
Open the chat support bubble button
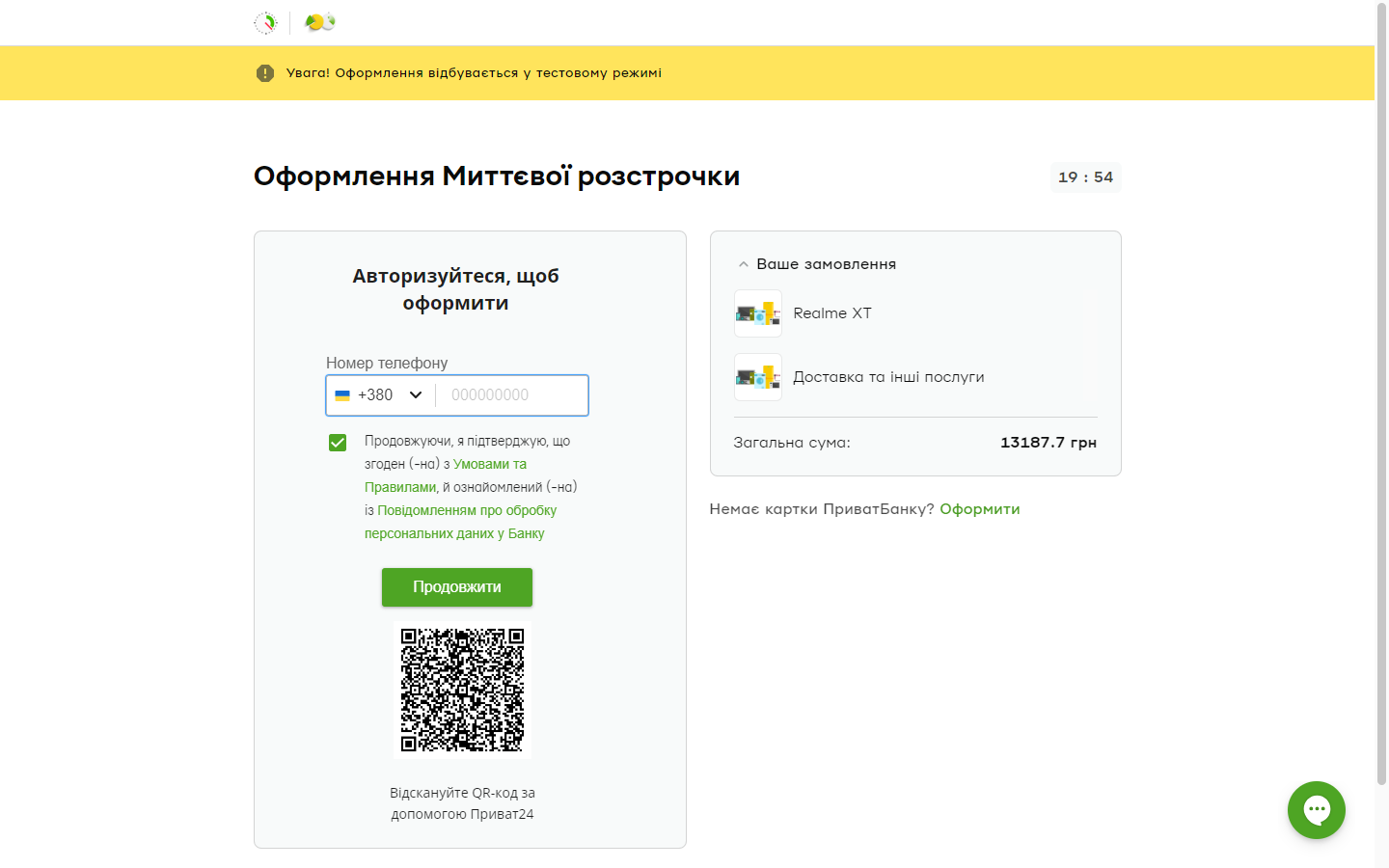[x=1316, y=810]
